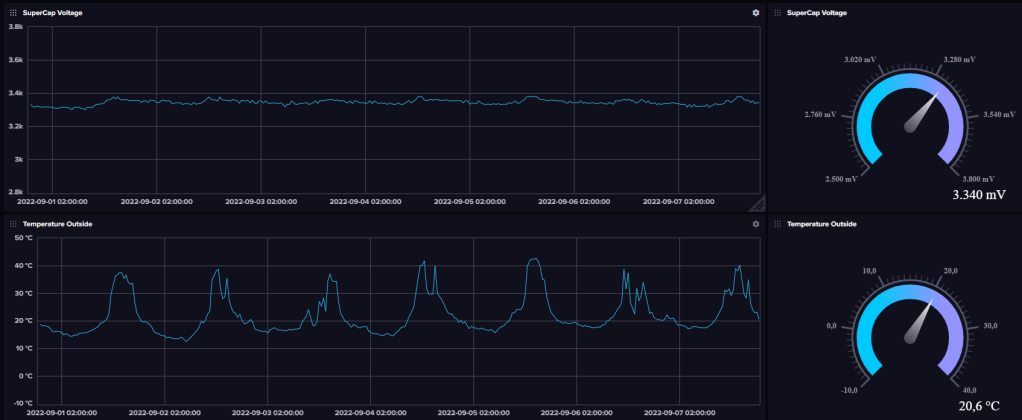Viewport: 1022px width, 420px height.
Task: Click drag handle of SuperCap Voltage gauge panel
Action: tap(779, 13)
